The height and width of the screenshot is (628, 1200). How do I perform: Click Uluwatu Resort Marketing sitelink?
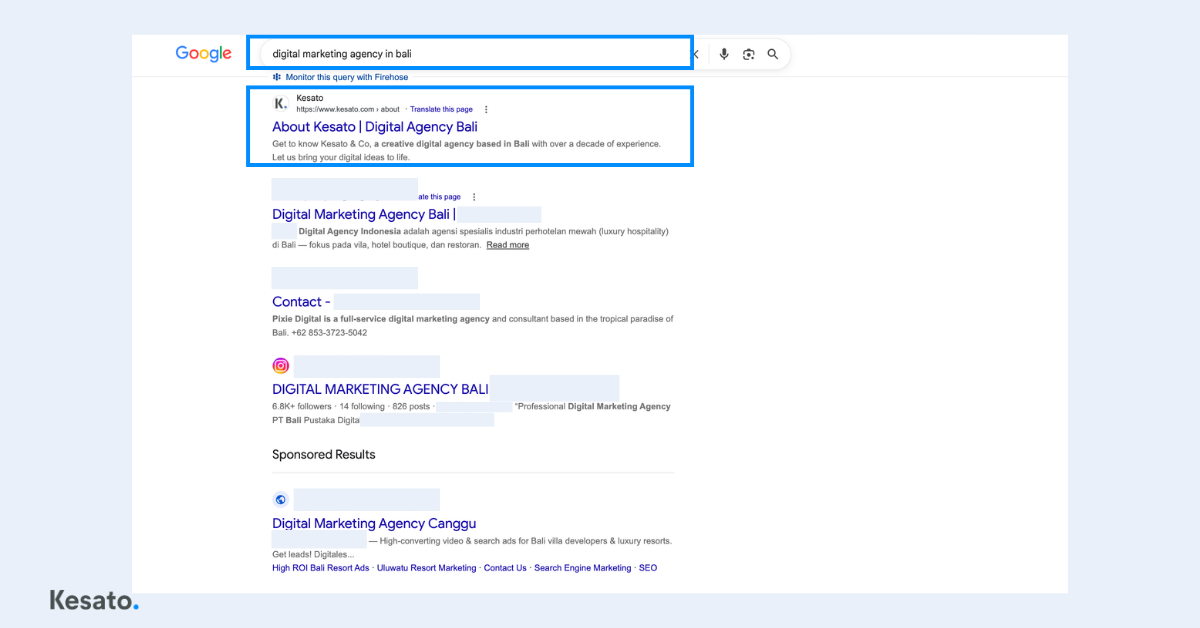point(427,568)
